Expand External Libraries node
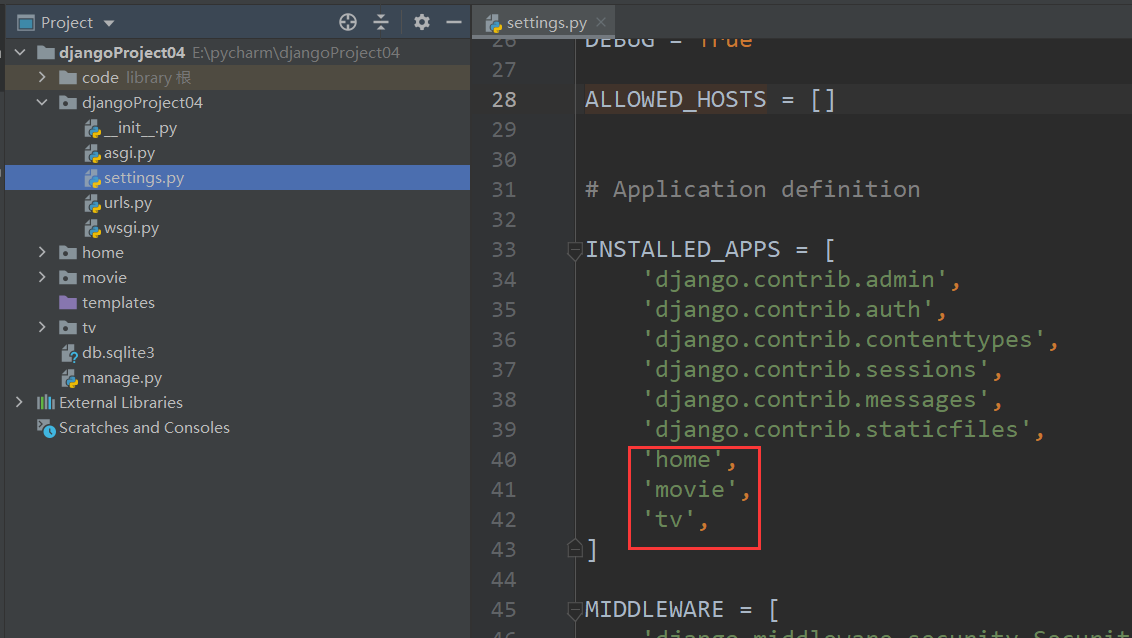 pos(19,403)
